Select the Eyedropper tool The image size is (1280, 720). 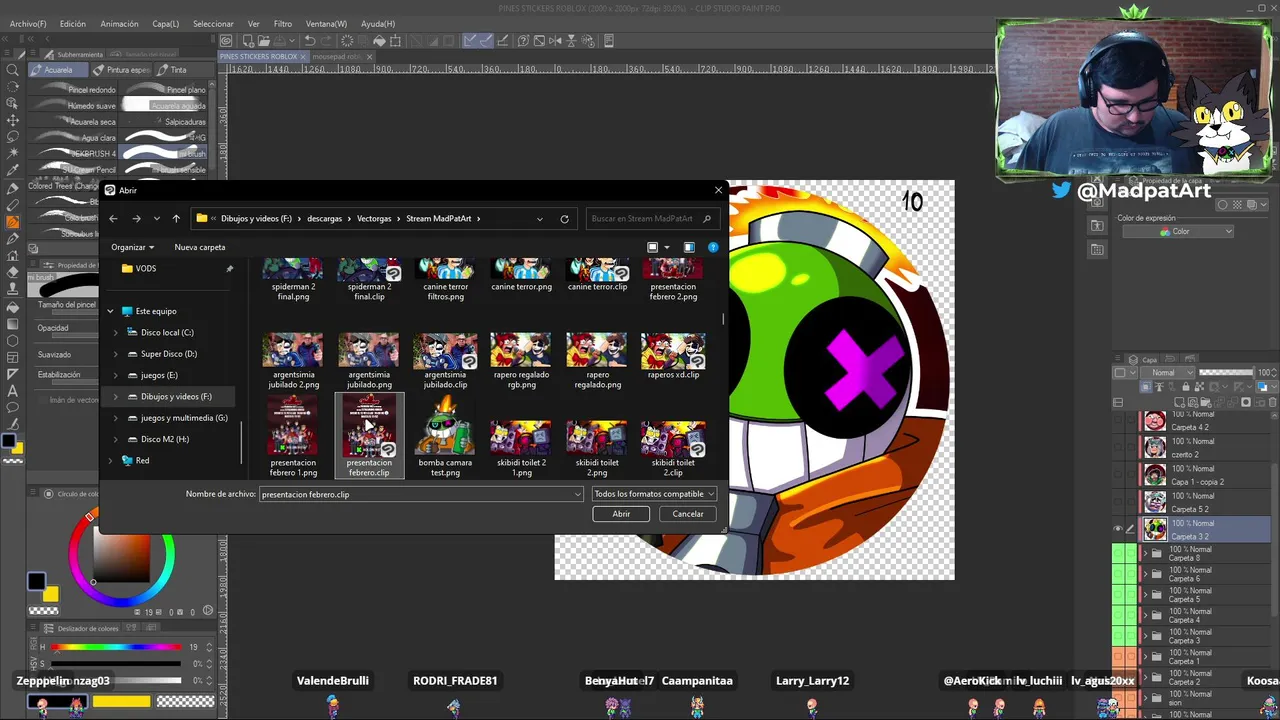[12, 169]
